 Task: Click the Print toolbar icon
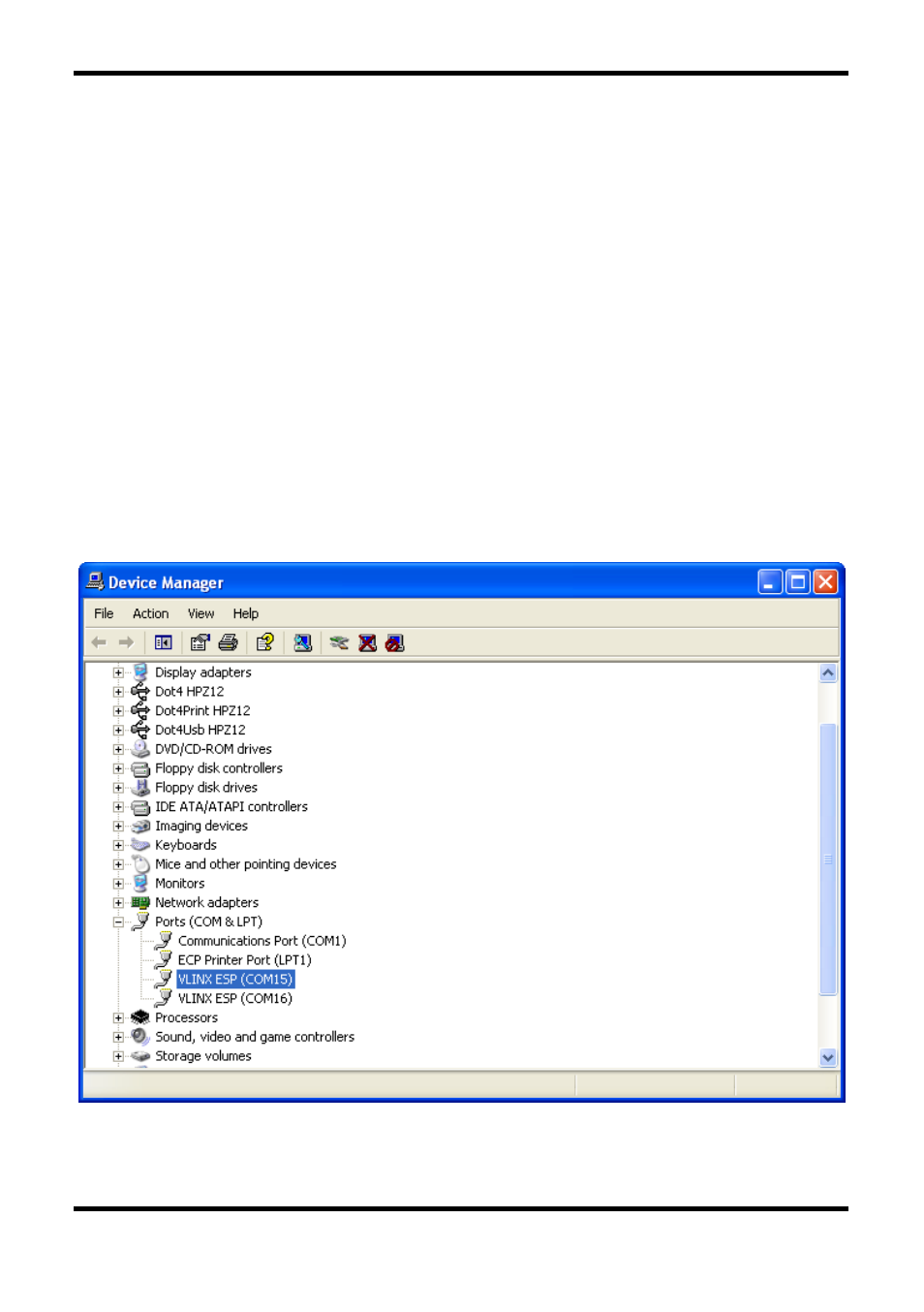coord(229,642)
